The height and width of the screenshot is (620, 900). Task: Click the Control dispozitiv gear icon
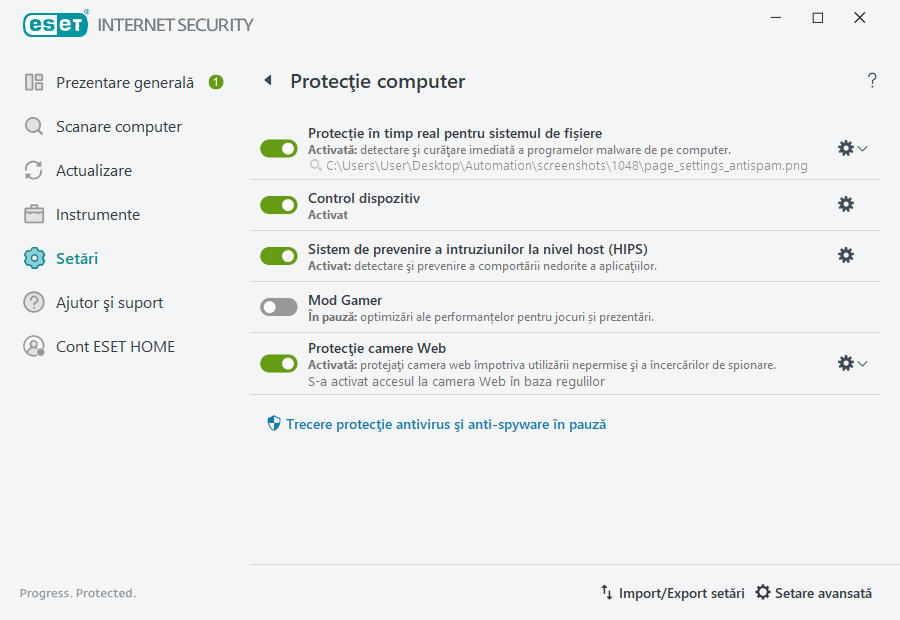[x=846, y=204]
